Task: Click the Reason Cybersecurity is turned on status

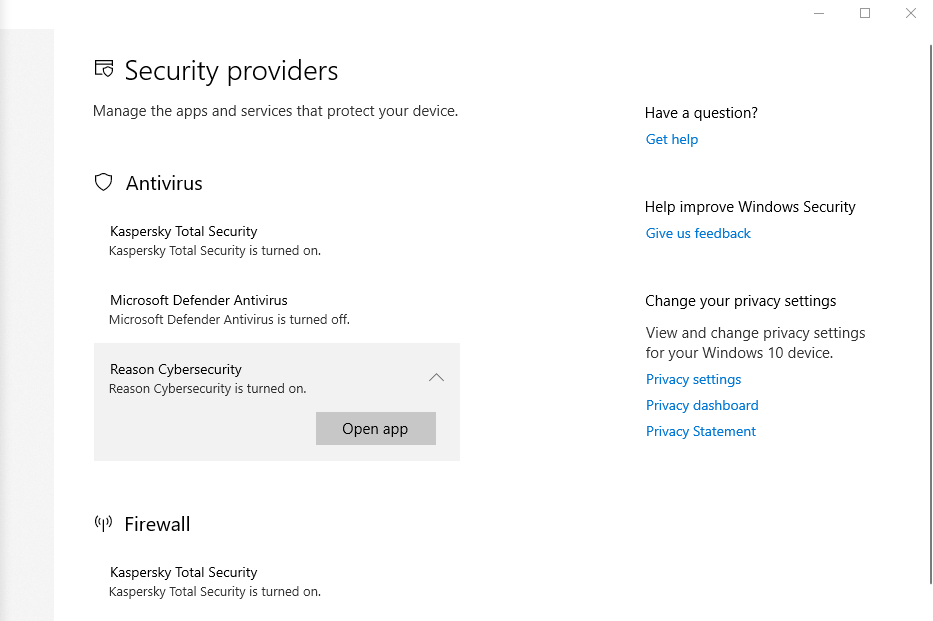Action: point(207,389)
